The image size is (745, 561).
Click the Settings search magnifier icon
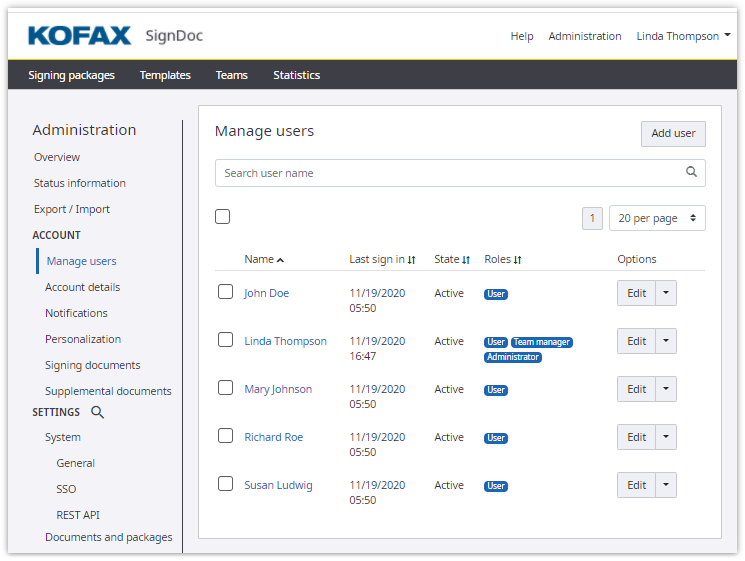(97, 412)
